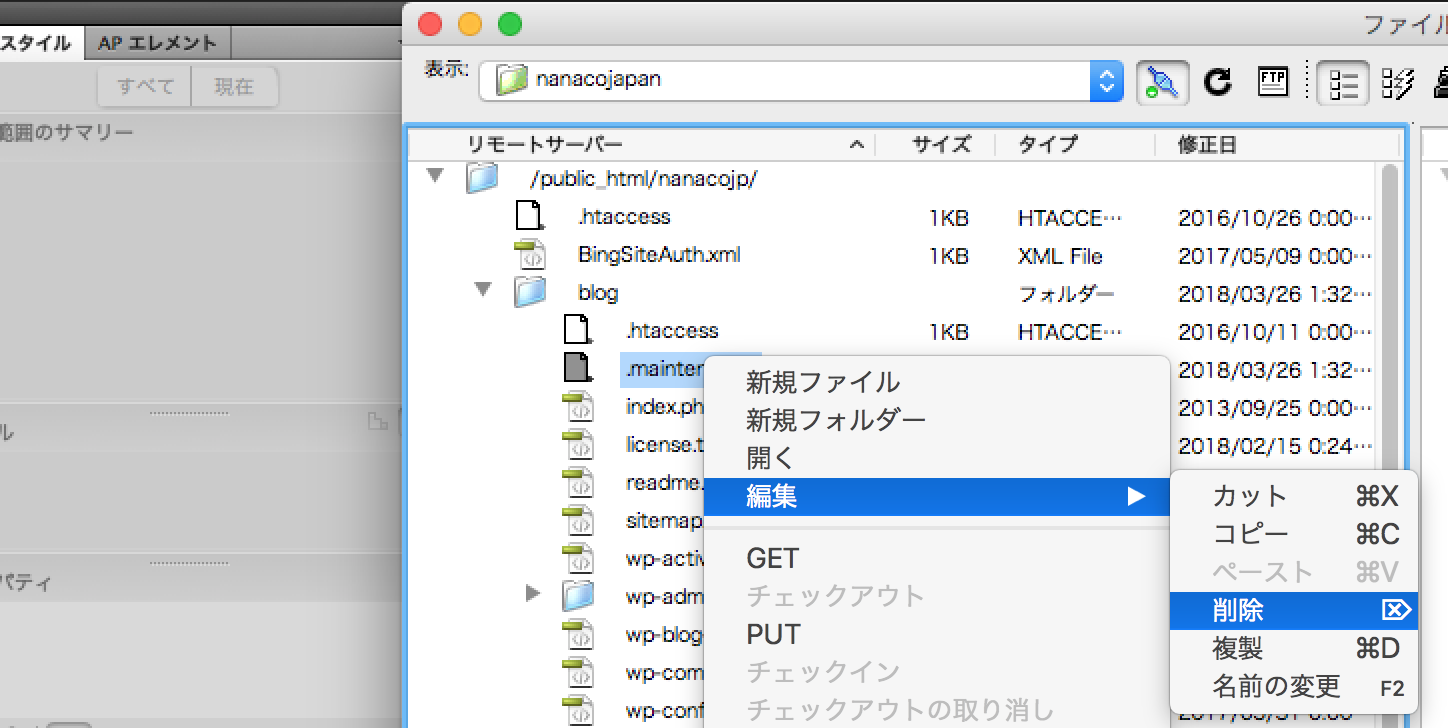1448x728 pixels.
Task: Switch to the AP エレメント tab
Action: point(157,43)
